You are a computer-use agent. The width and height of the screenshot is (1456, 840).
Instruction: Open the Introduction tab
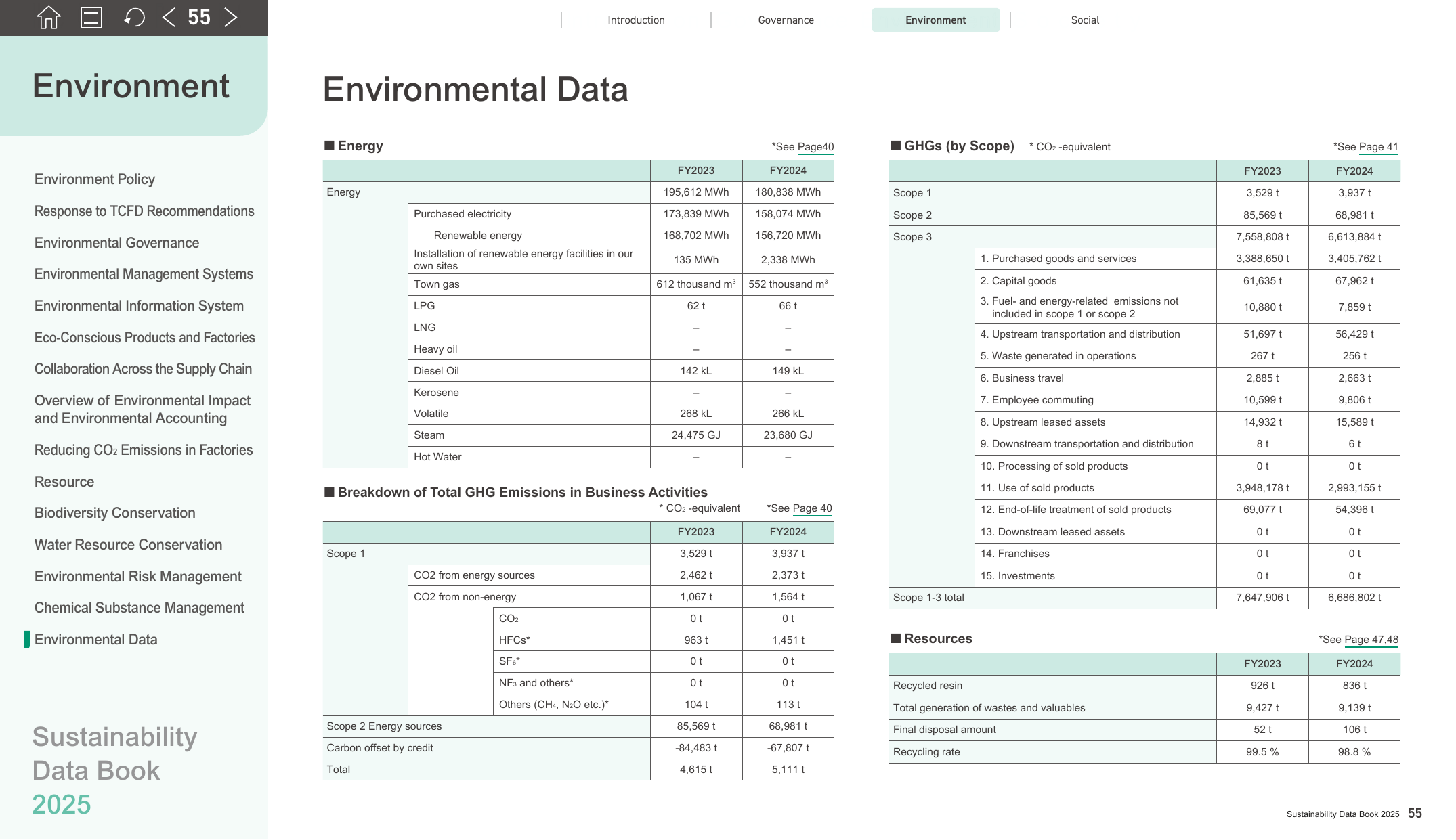click(x=636, y=20)
